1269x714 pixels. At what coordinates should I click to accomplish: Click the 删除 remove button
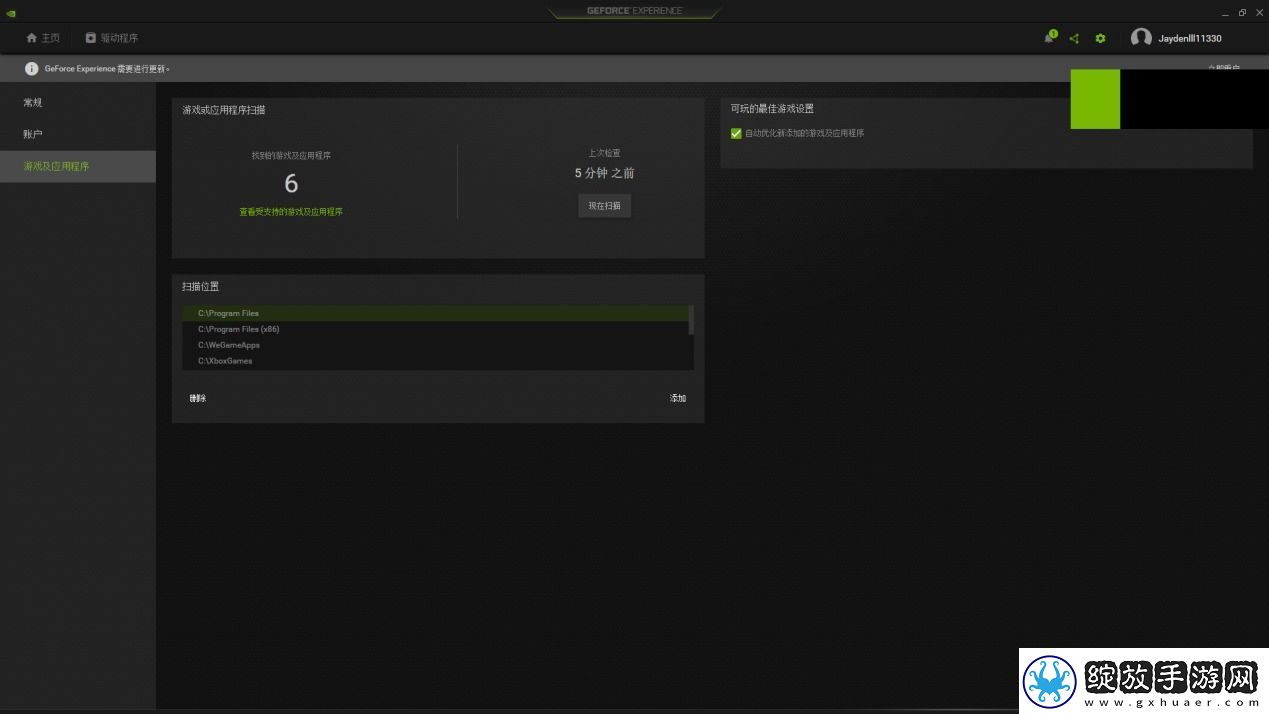click(198, 398)
